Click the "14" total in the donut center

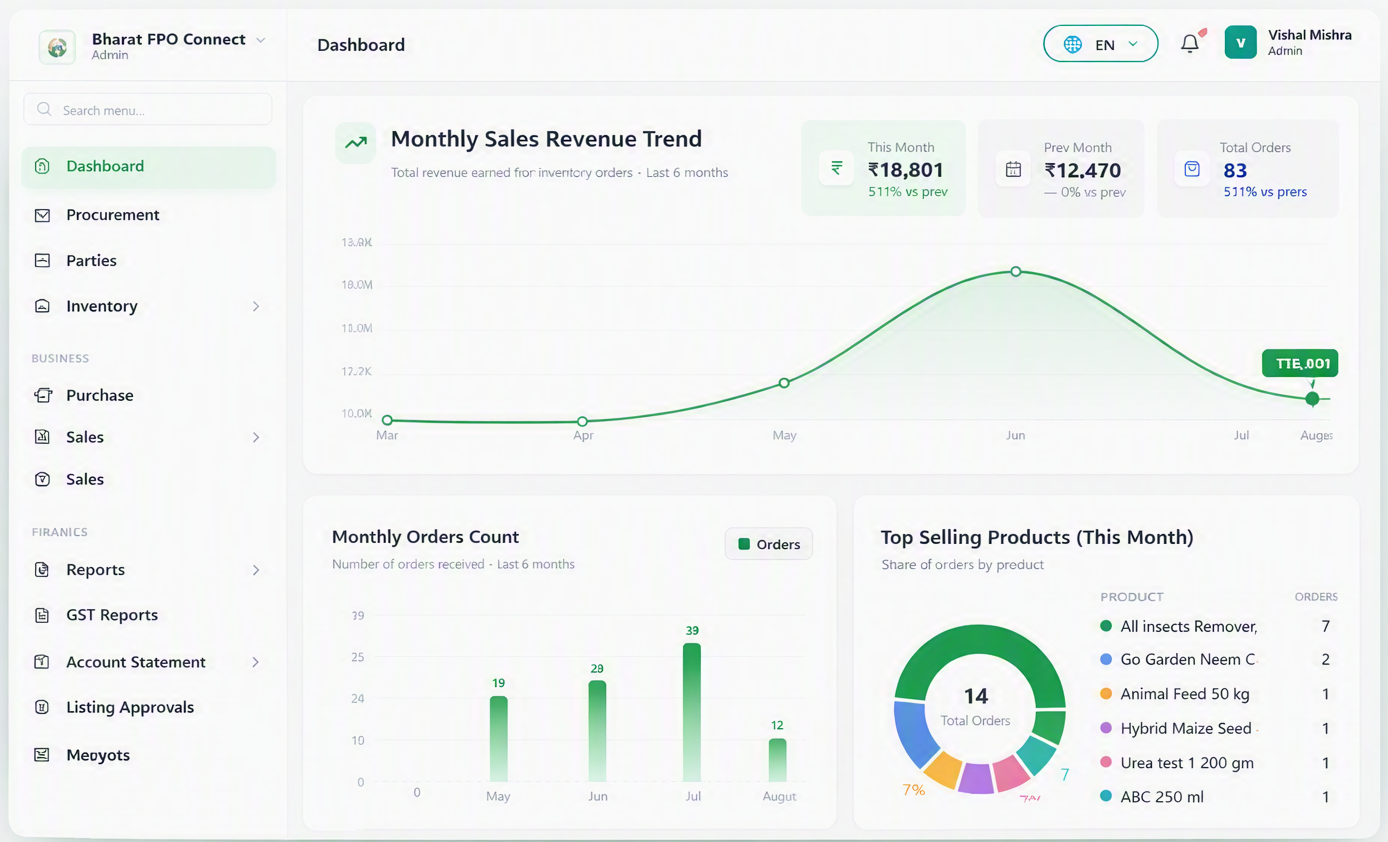click(976, 696)
